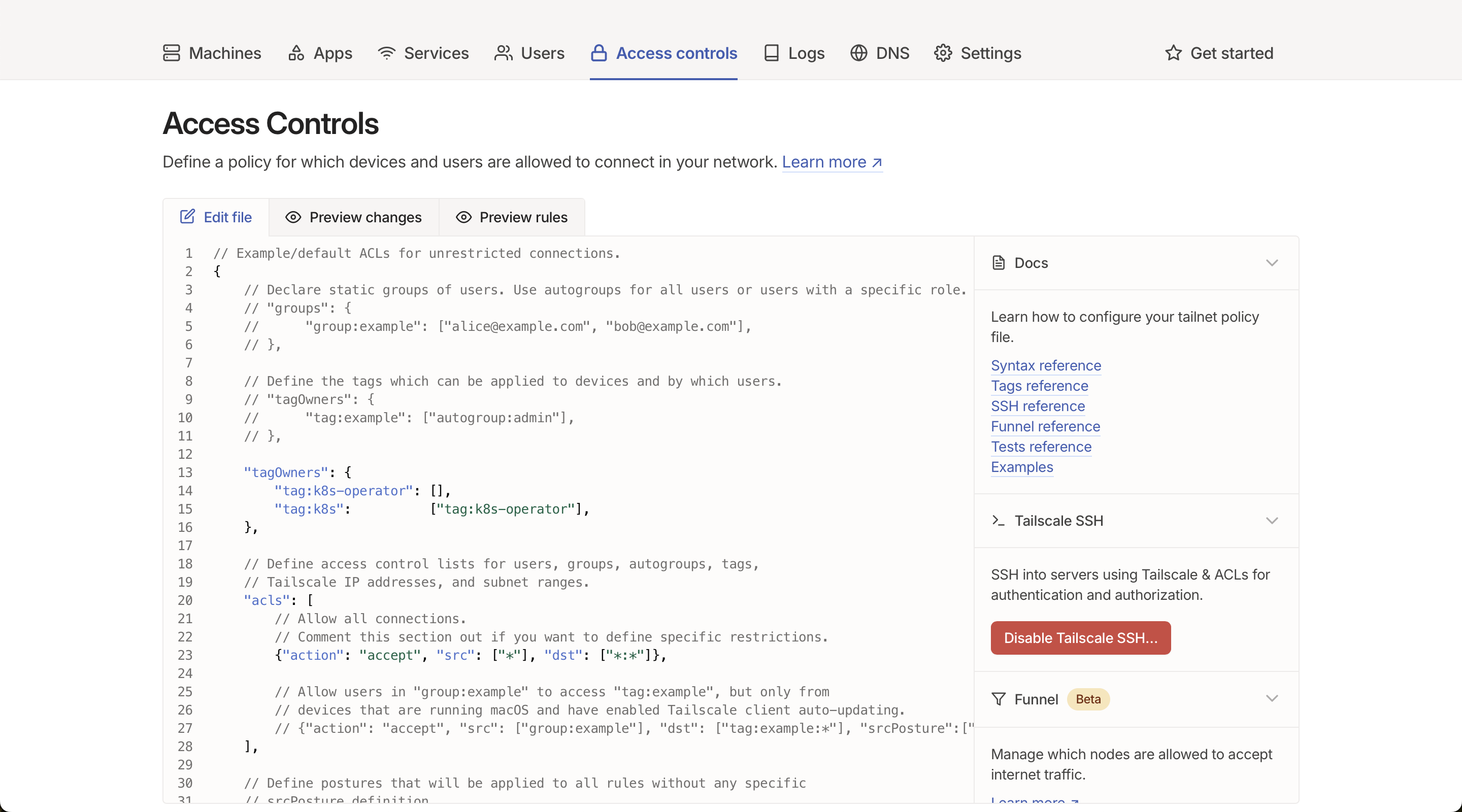Viewport: 1462px width, 812px height.
Task: Collapse the Docs section chevron
Action: point(1272,263)
